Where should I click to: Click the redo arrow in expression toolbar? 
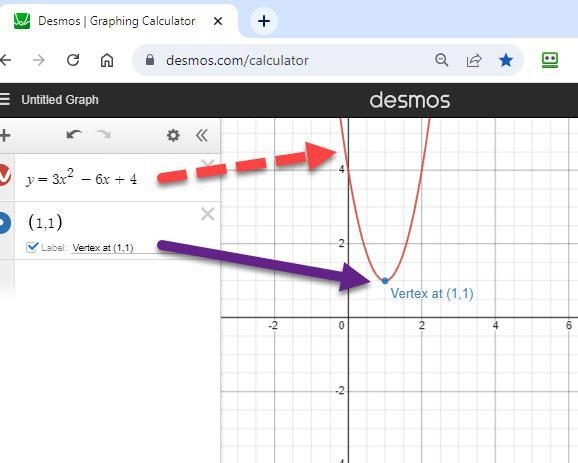pyautogui.click(x=104, y=135)
